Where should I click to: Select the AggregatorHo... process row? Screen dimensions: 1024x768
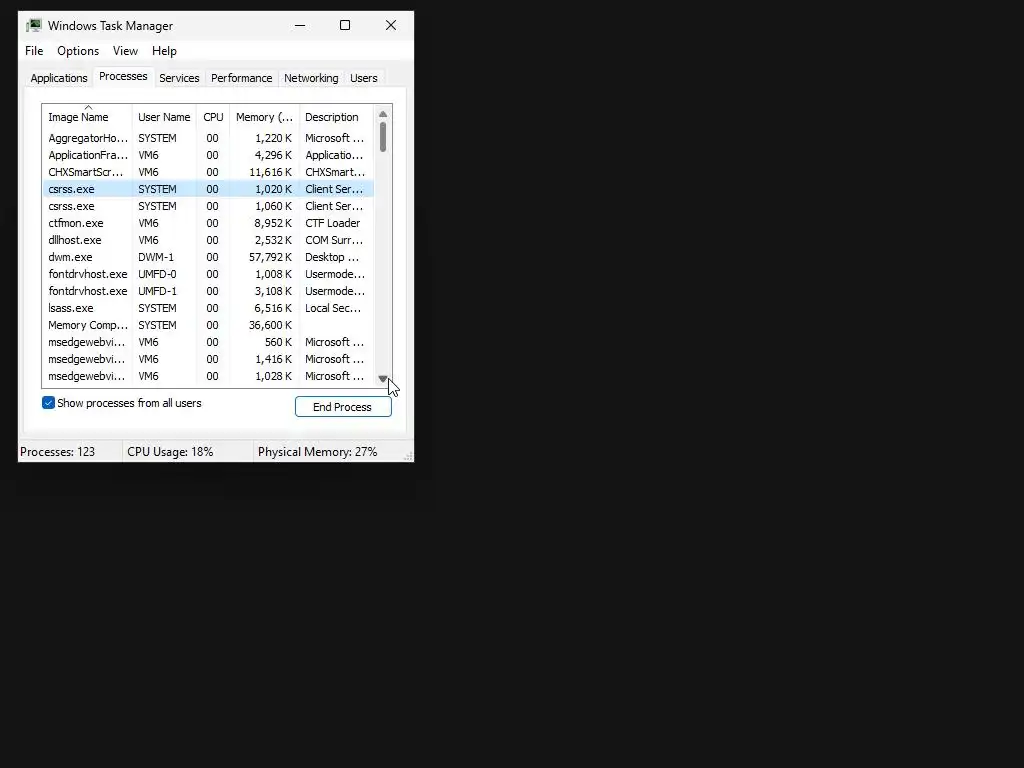tap(208, 138)
